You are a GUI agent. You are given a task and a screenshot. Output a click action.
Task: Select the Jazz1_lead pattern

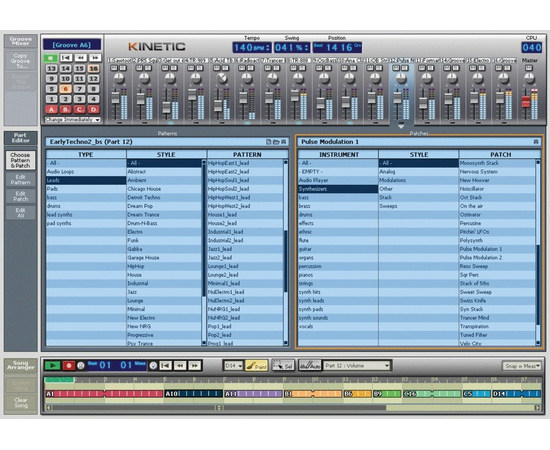(x=245, y=249)
